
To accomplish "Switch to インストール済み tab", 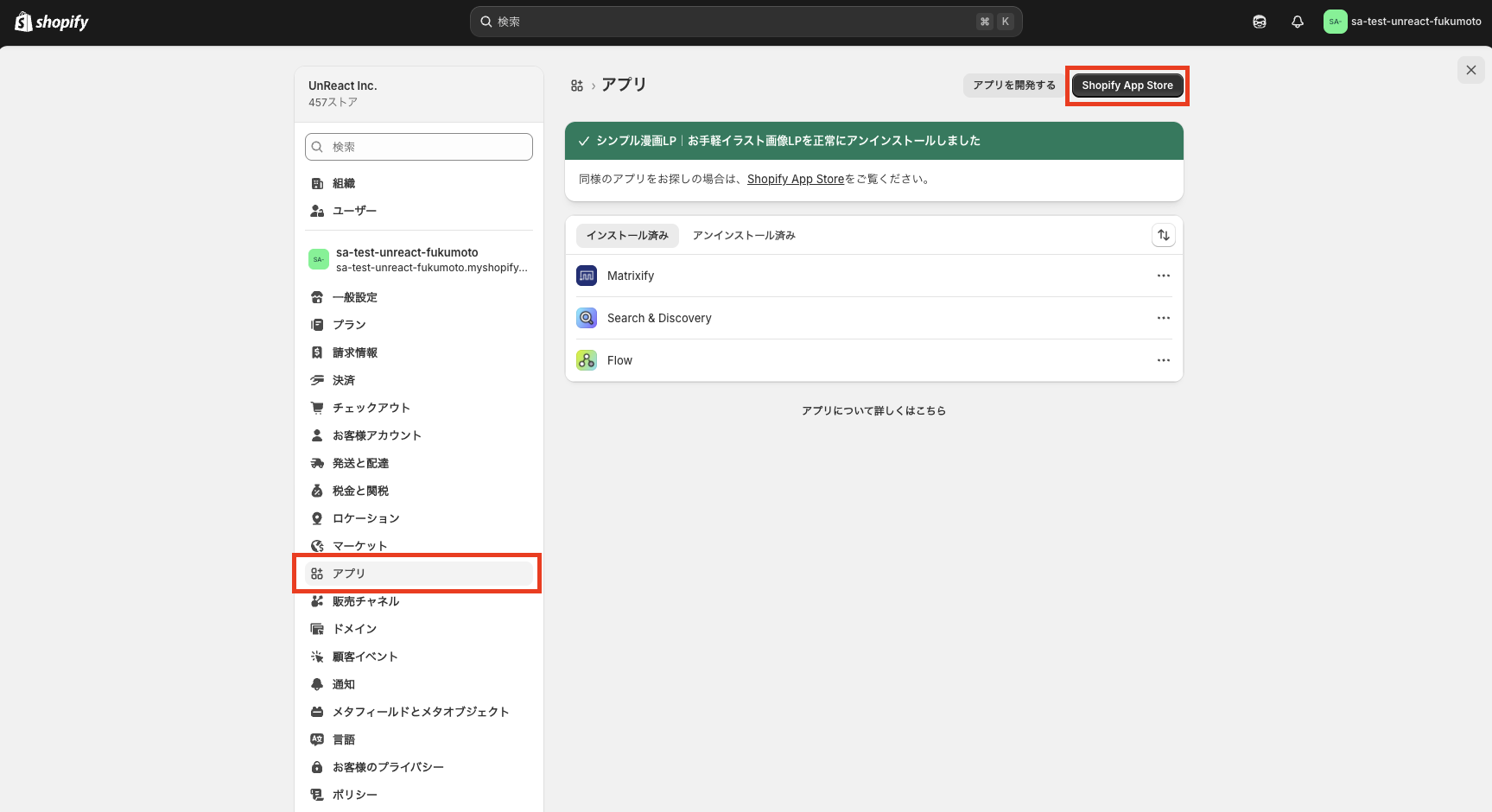I will [627, 235].
